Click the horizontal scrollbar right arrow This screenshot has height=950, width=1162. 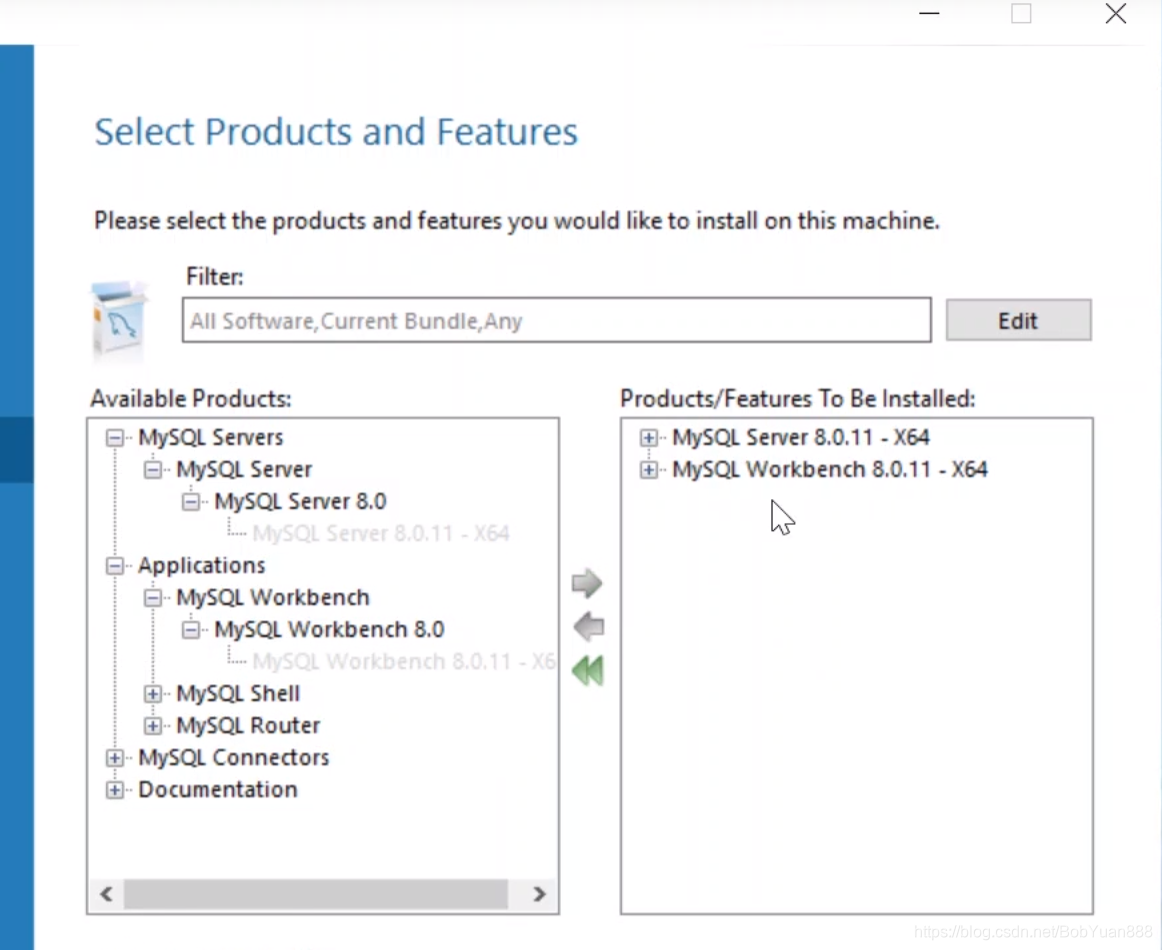pos(540,894)
